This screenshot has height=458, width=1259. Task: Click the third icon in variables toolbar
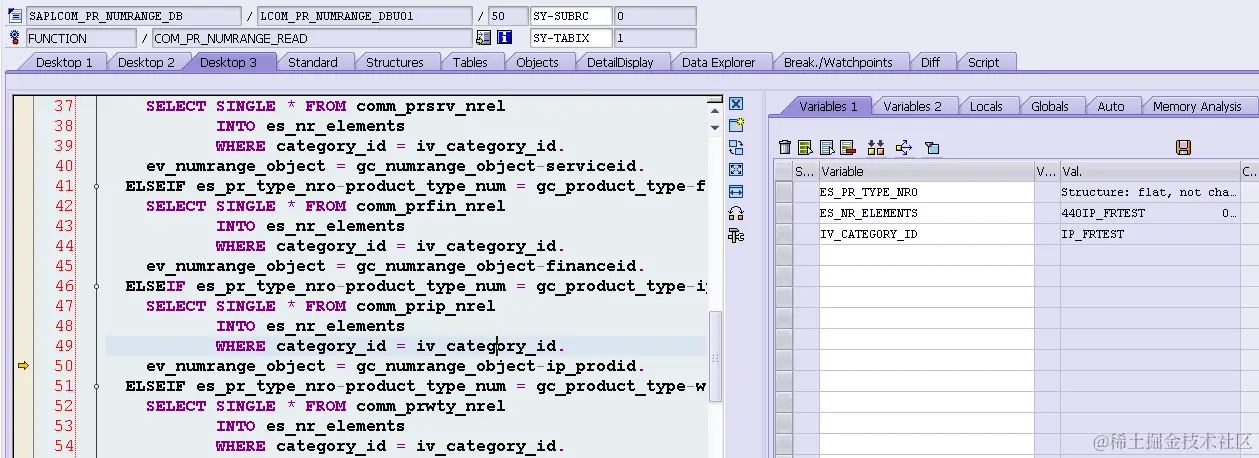click(827, 147)
